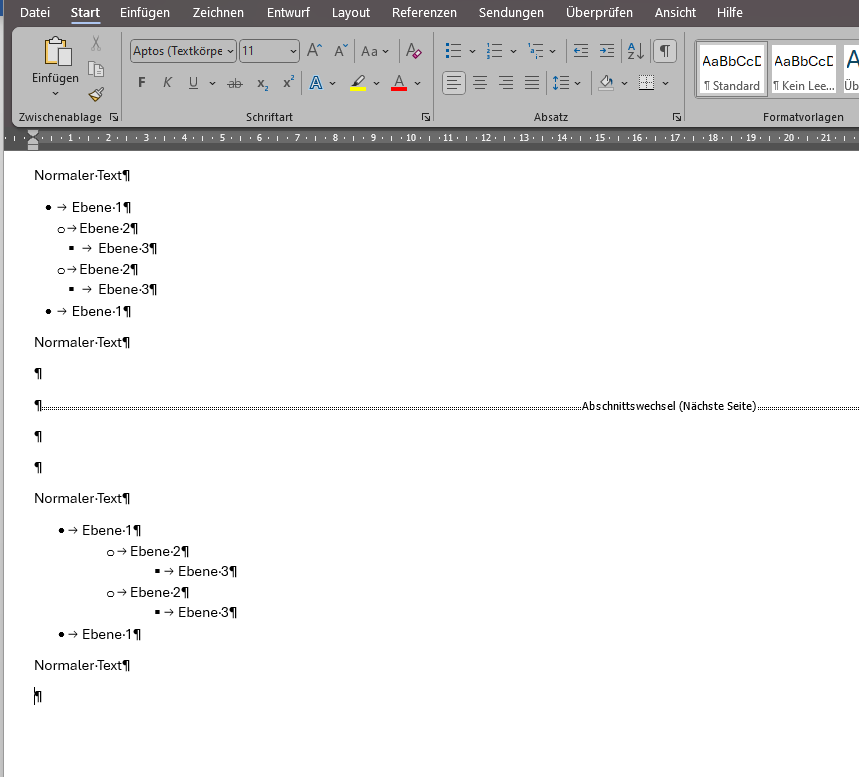Click the copy icon
859x777 pixels.
pos(96,69)
